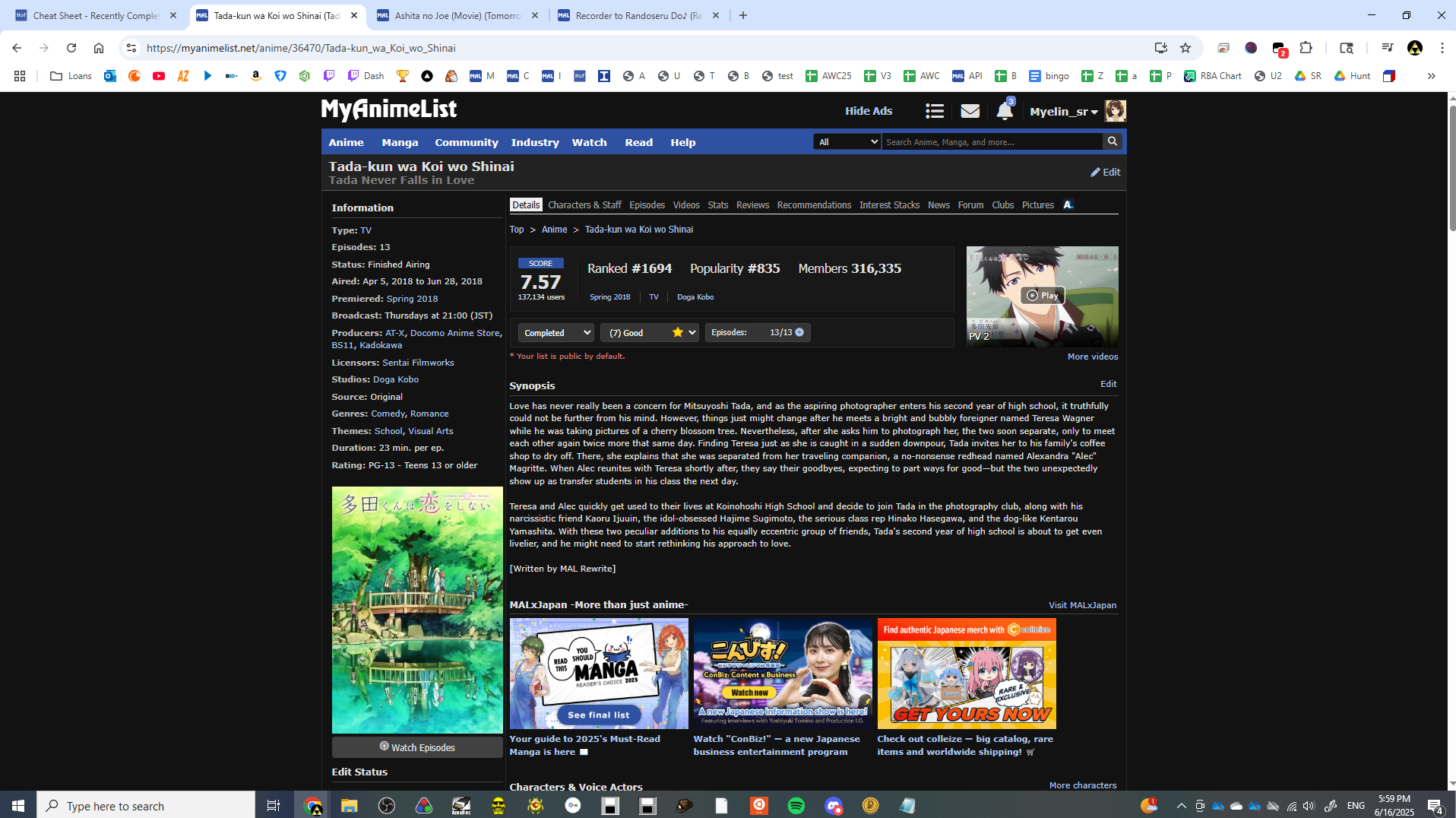Viewport: 1456px width, 818px height.
Task: Go back to the previous page
Action: click(17, 48)
